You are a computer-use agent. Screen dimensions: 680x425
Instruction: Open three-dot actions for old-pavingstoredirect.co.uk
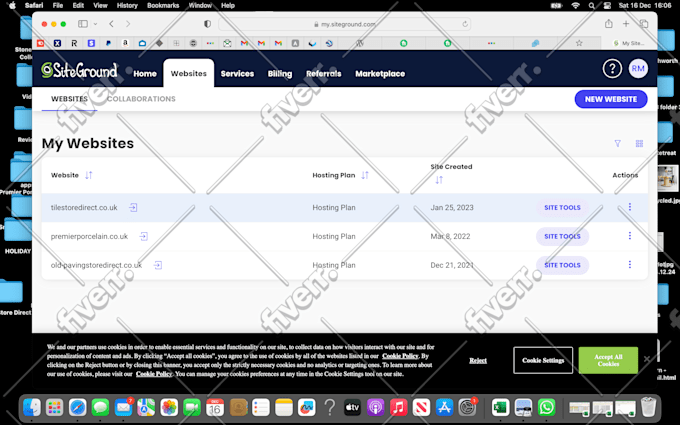(630, 264)
